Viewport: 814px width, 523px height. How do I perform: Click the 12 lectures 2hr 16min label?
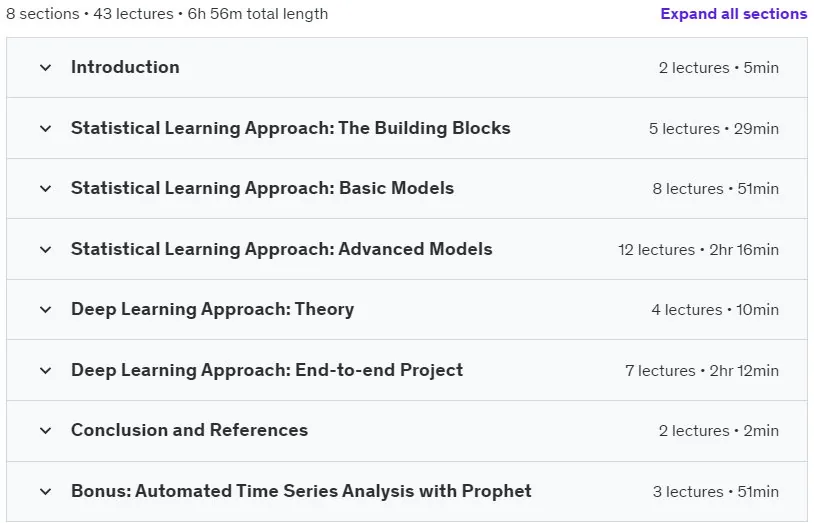pyautogui.click(x=698, y=250)
